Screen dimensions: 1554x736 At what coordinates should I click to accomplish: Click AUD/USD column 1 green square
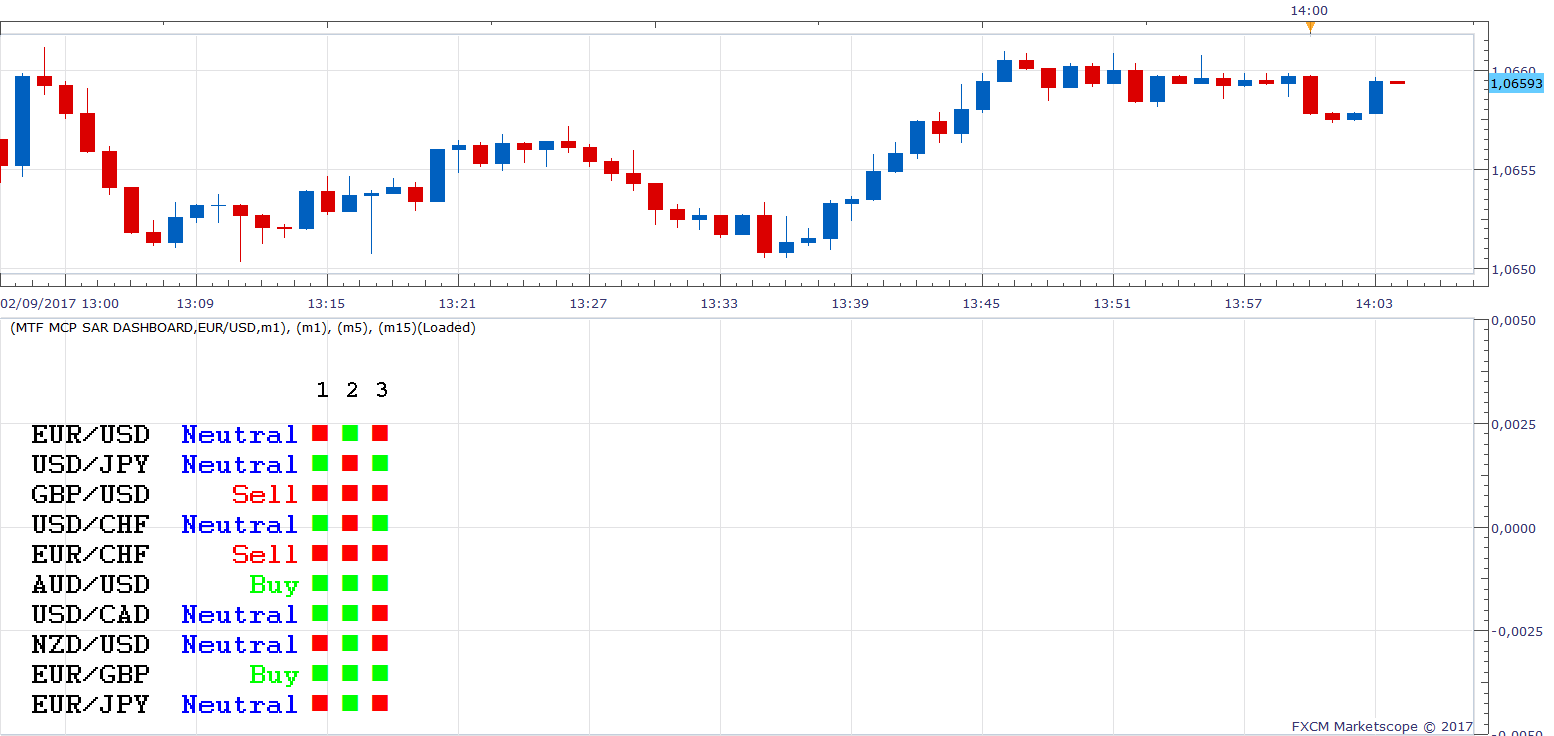click(x=320, y=583)
